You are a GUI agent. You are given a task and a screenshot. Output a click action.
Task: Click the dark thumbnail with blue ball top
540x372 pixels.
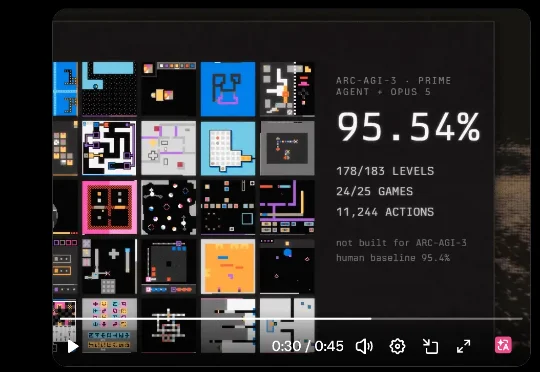click(x=287, y=267)
